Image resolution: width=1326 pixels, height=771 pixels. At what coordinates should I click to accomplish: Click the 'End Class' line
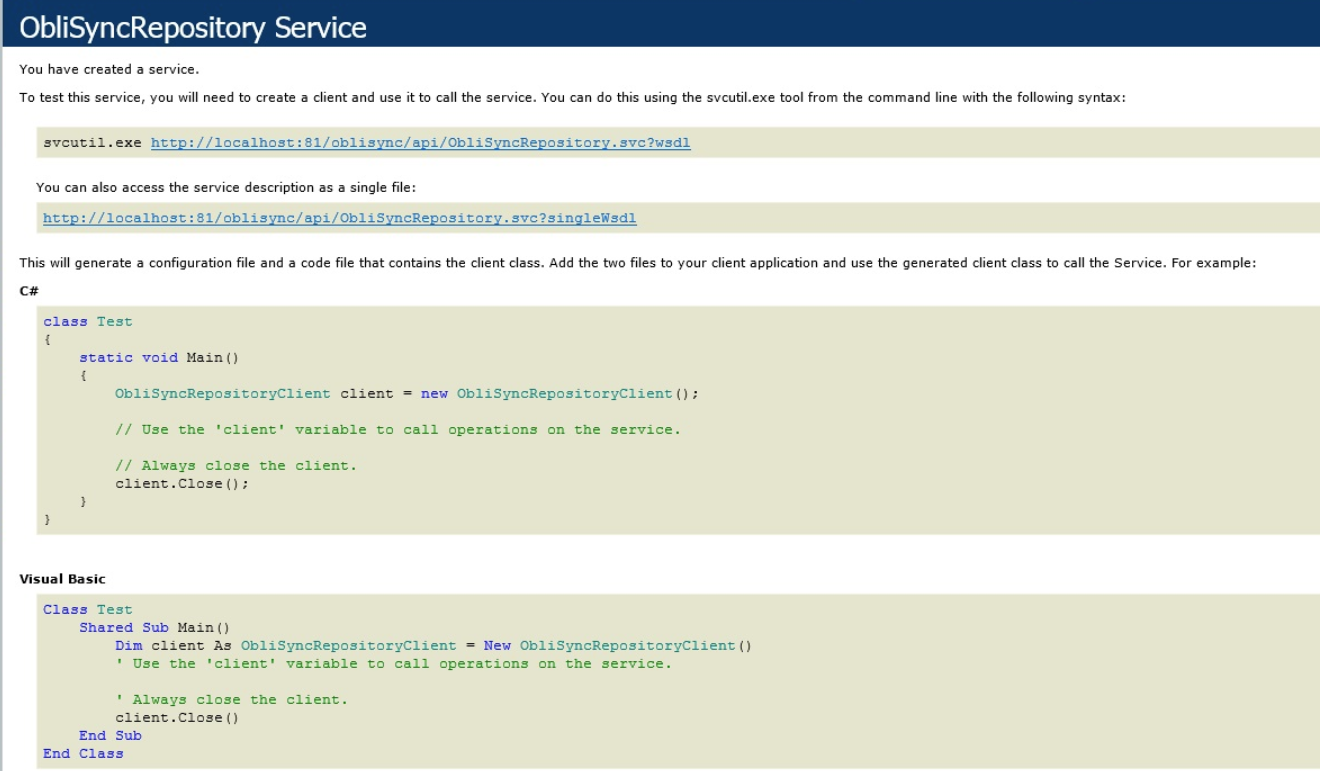(x=83, y=754)
